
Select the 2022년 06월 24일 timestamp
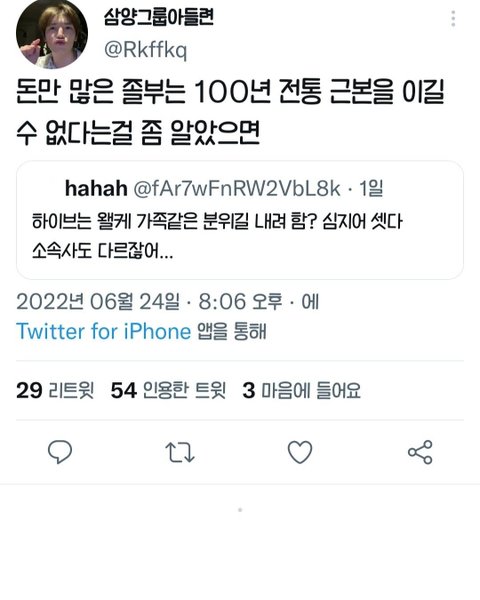pos(98,302)
